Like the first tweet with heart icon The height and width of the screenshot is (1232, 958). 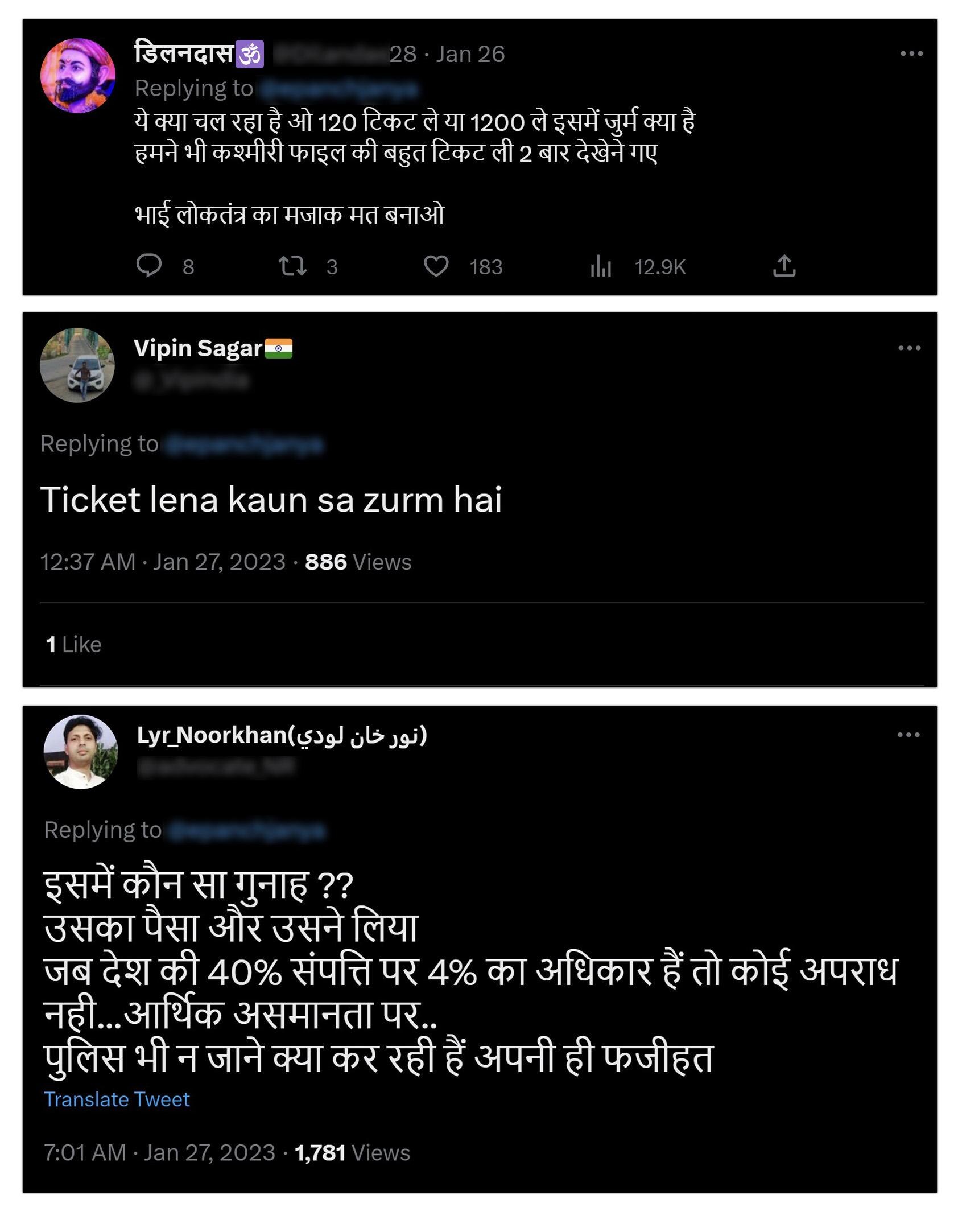tap(436, 266)
